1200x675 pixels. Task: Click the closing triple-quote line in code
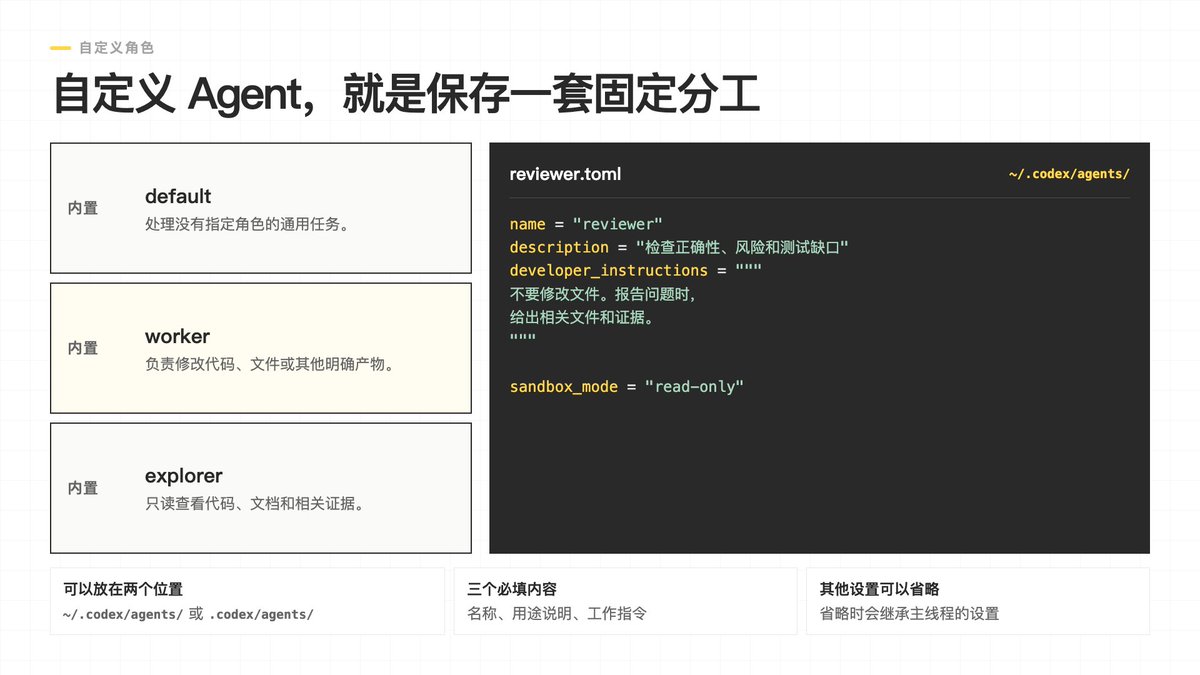point(523,340)
